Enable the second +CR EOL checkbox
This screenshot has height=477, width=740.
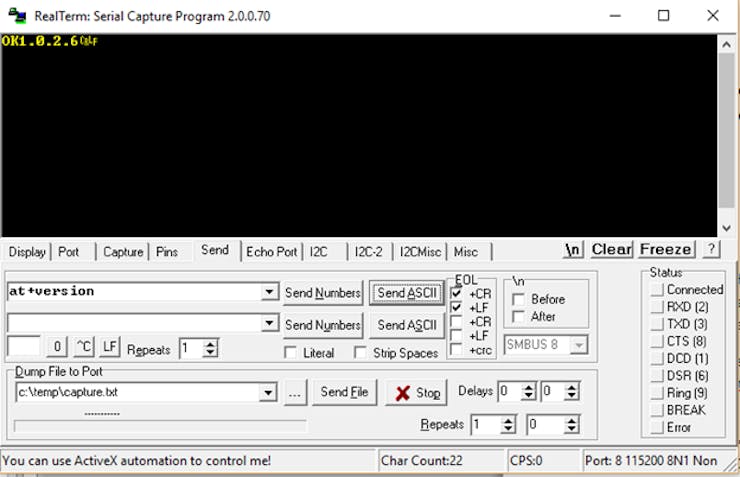(x=456, y=321)
